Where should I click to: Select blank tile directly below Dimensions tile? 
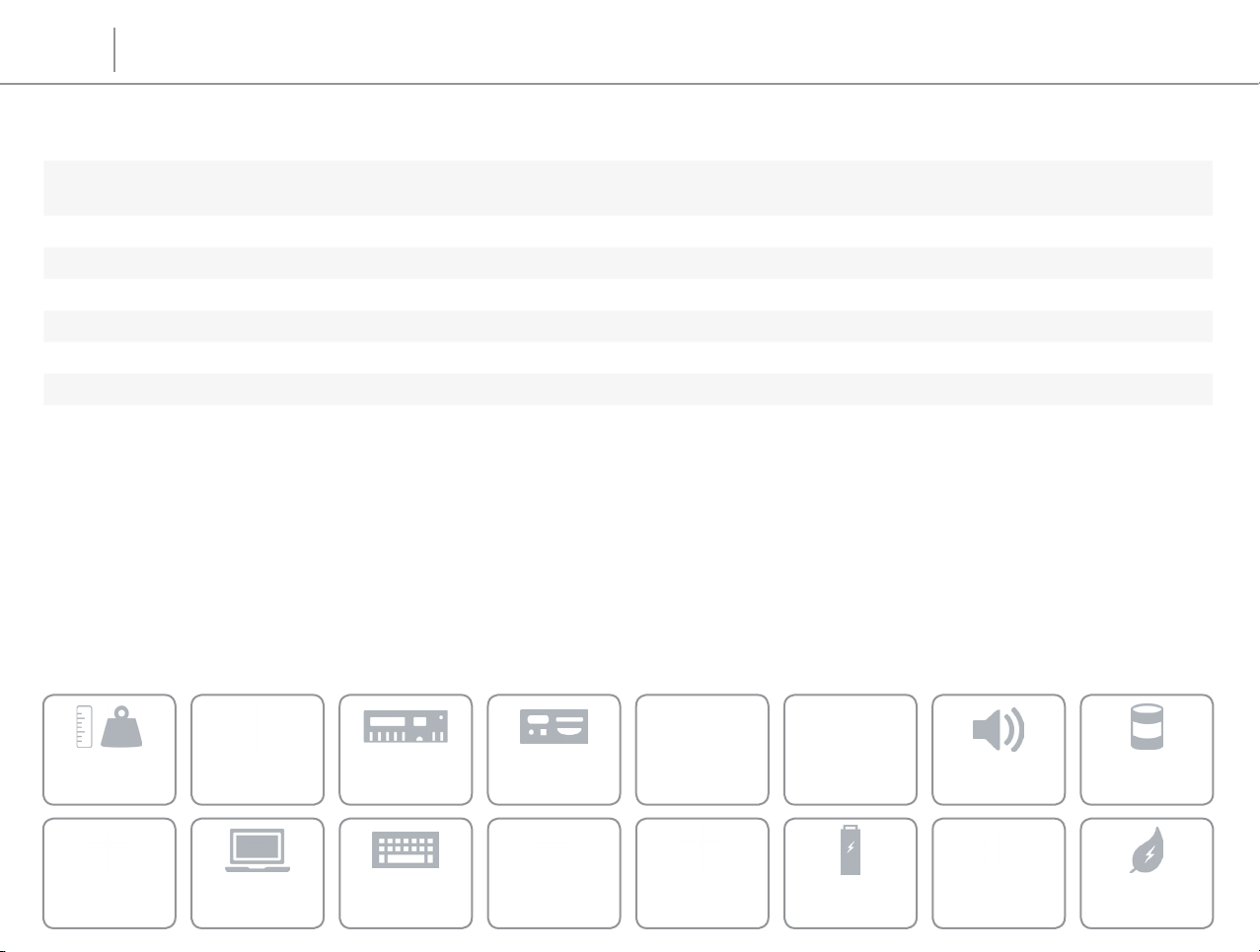click(110, 873)
